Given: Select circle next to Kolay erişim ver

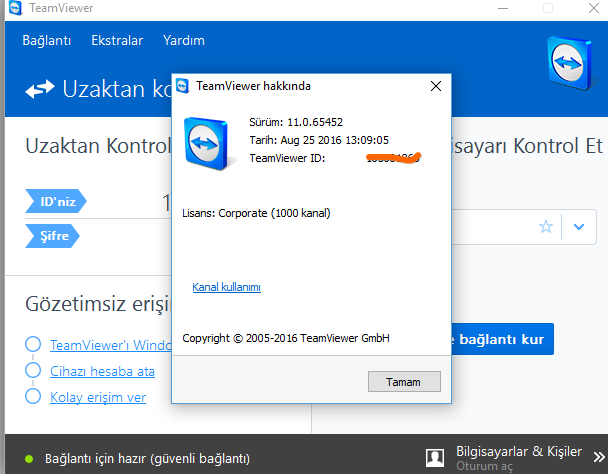Looking at the screenshot, I should pyautogui.click(x=33, y=396).
